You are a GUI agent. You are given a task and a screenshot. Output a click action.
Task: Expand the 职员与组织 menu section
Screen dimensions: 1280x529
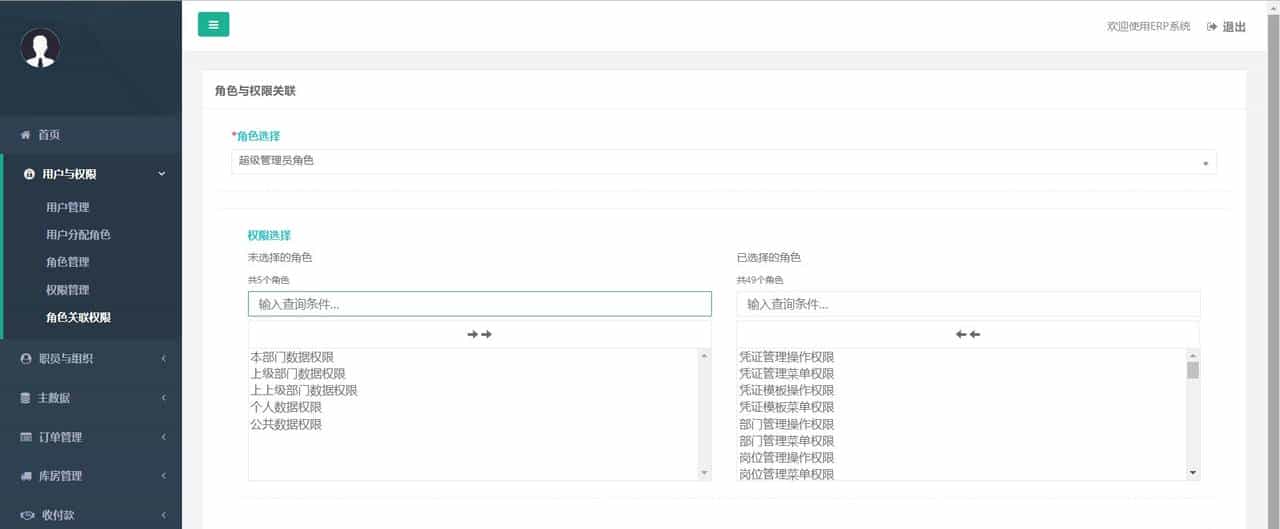[x=91, y=358]
